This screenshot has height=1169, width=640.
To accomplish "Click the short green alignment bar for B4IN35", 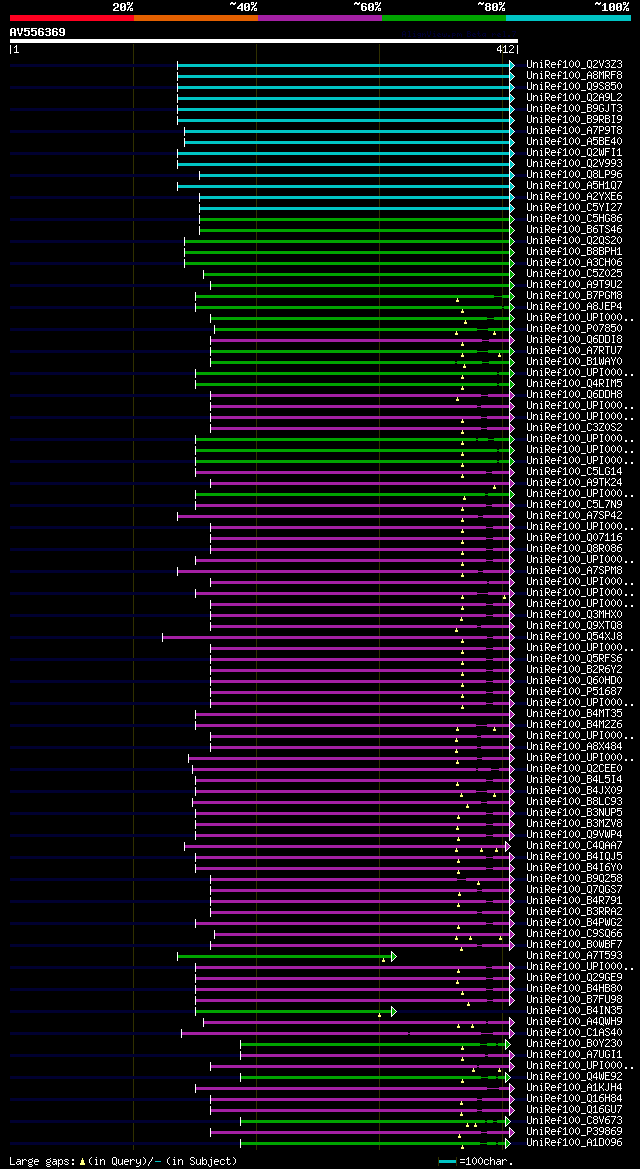I will (295, 1012).
